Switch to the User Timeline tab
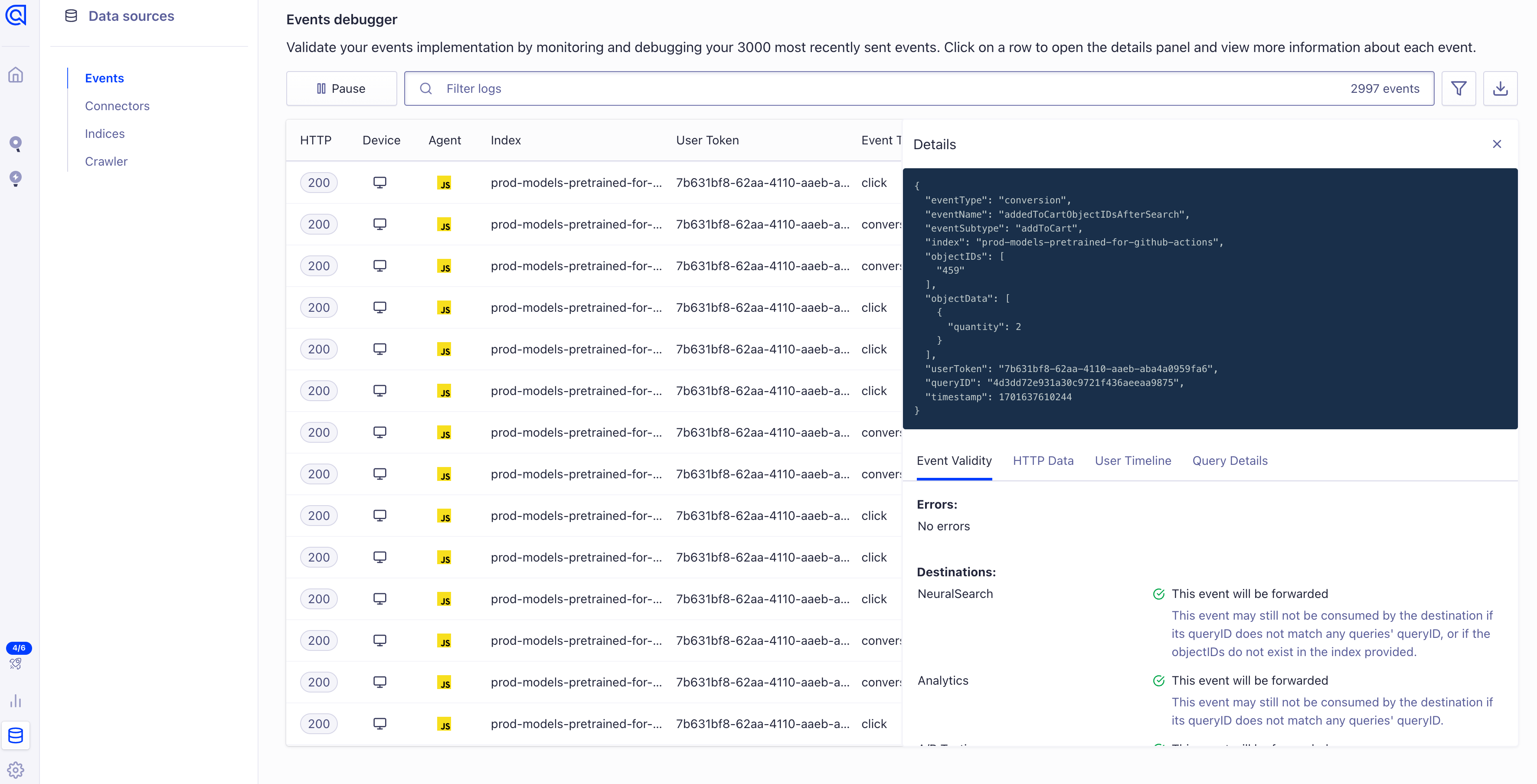Screen dimensions: 1537x784 [x=1132, y=461]
